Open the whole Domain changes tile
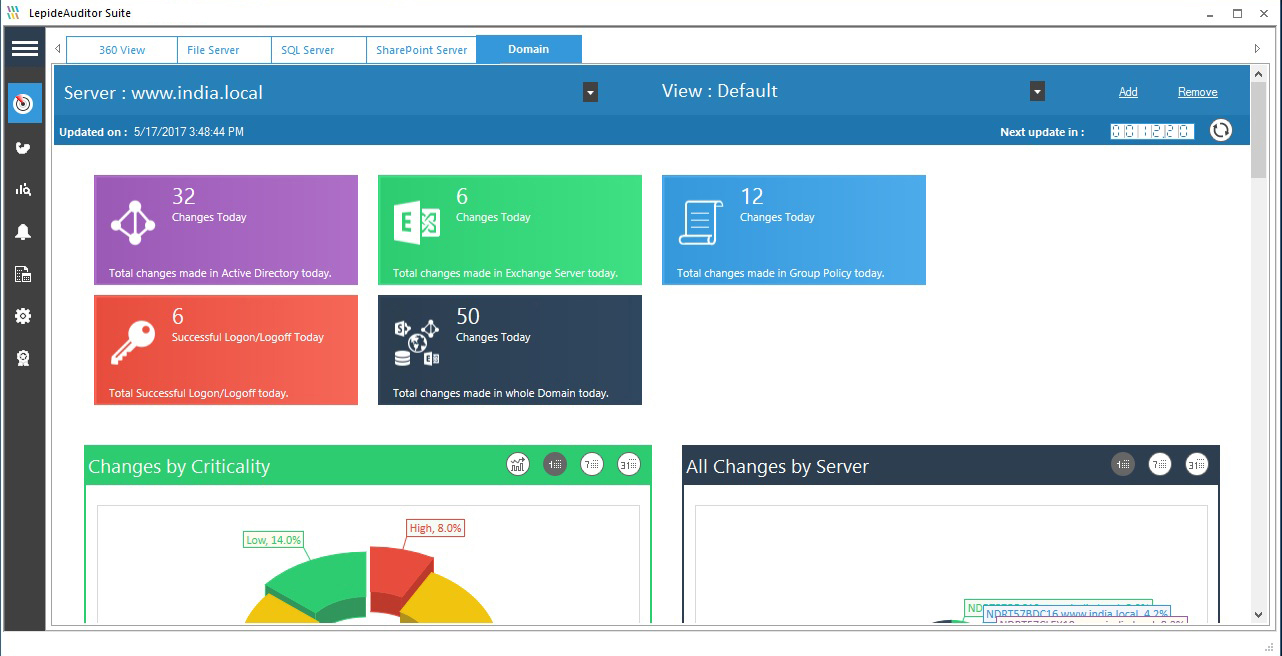 click(x=510, y=350)
